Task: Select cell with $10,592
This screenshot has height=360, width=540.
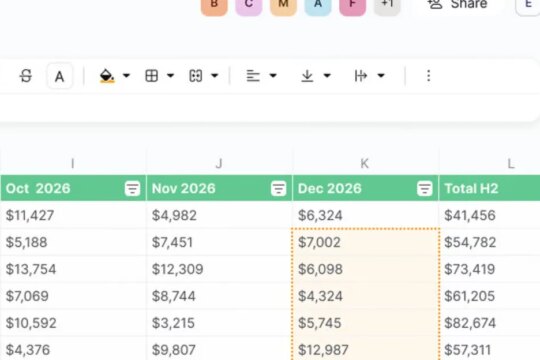Action: [x=73, y=322]
